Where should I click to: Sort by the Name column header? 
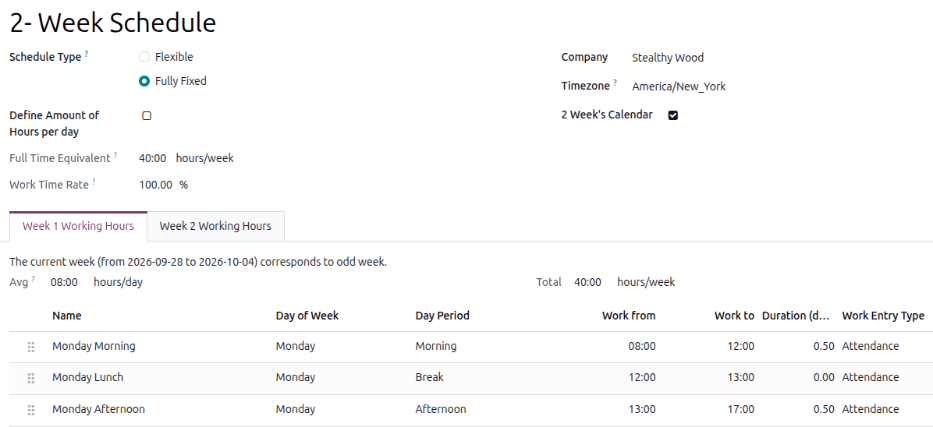(x=67, y=316)
